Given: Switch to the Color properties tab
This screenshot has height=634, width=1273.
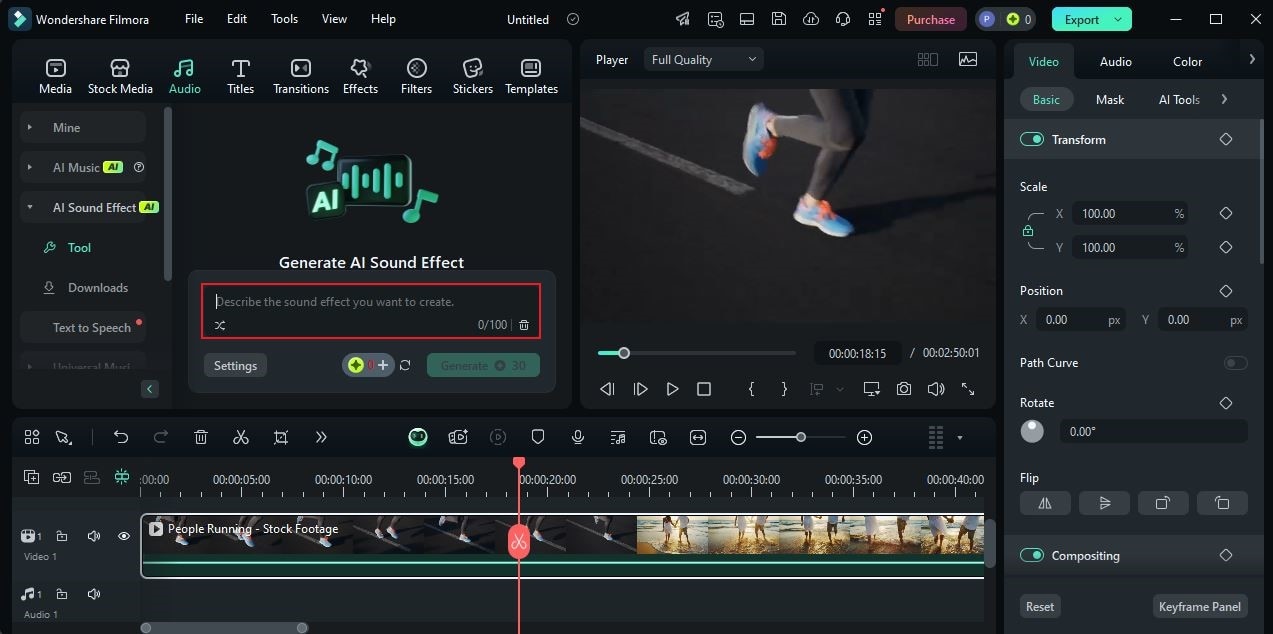Looking at the screenshot, I should 1188,61.
